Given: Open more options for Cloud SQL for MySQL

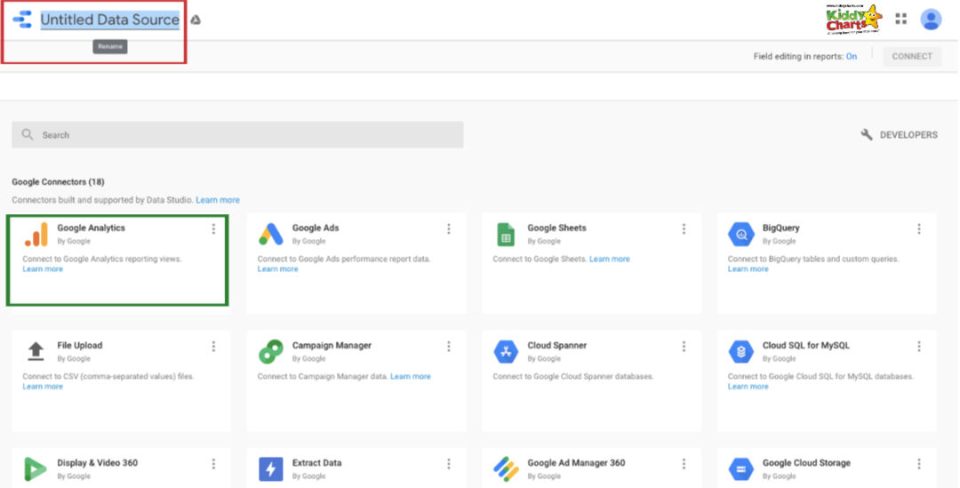Looking at the screenshot, I should pos(919,346).
